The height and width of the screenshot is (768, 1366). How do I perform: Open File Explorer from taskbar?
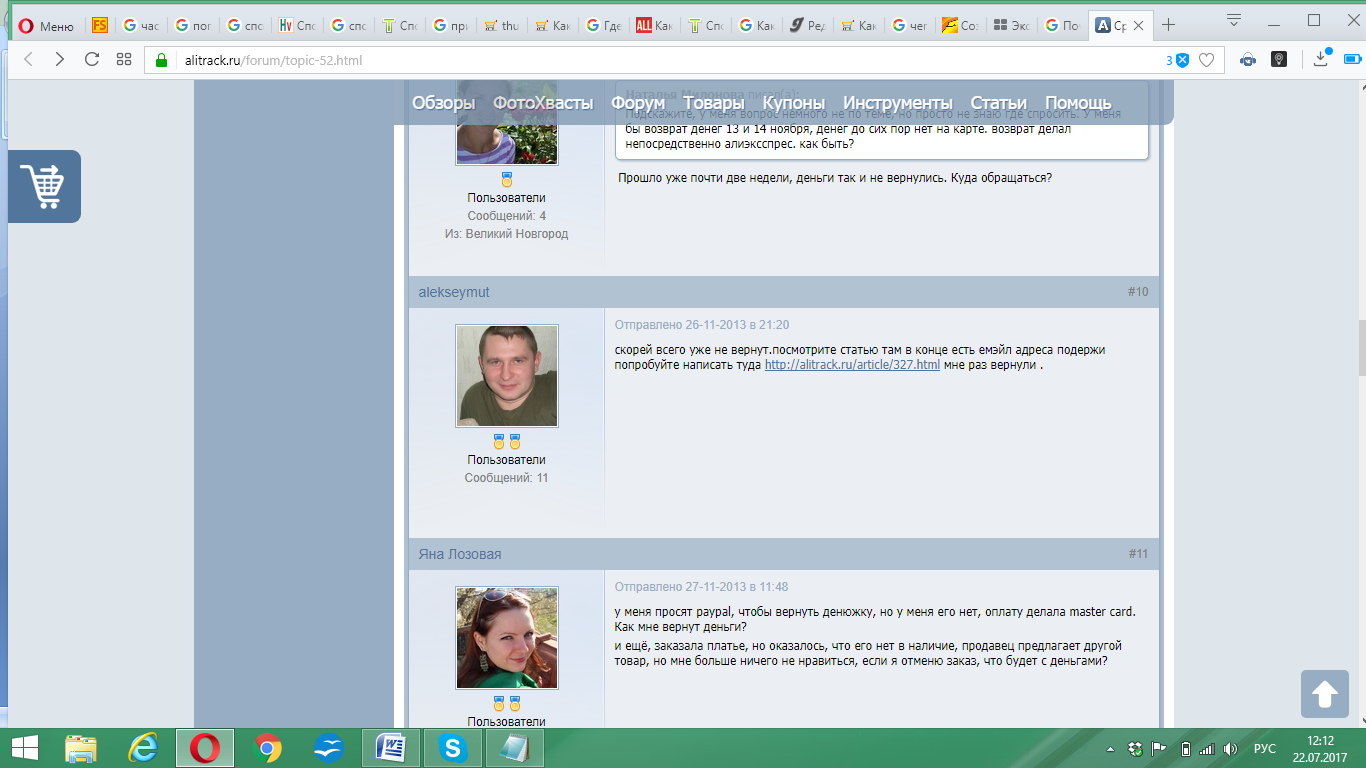pyautogui.click(x=81, y=748)
